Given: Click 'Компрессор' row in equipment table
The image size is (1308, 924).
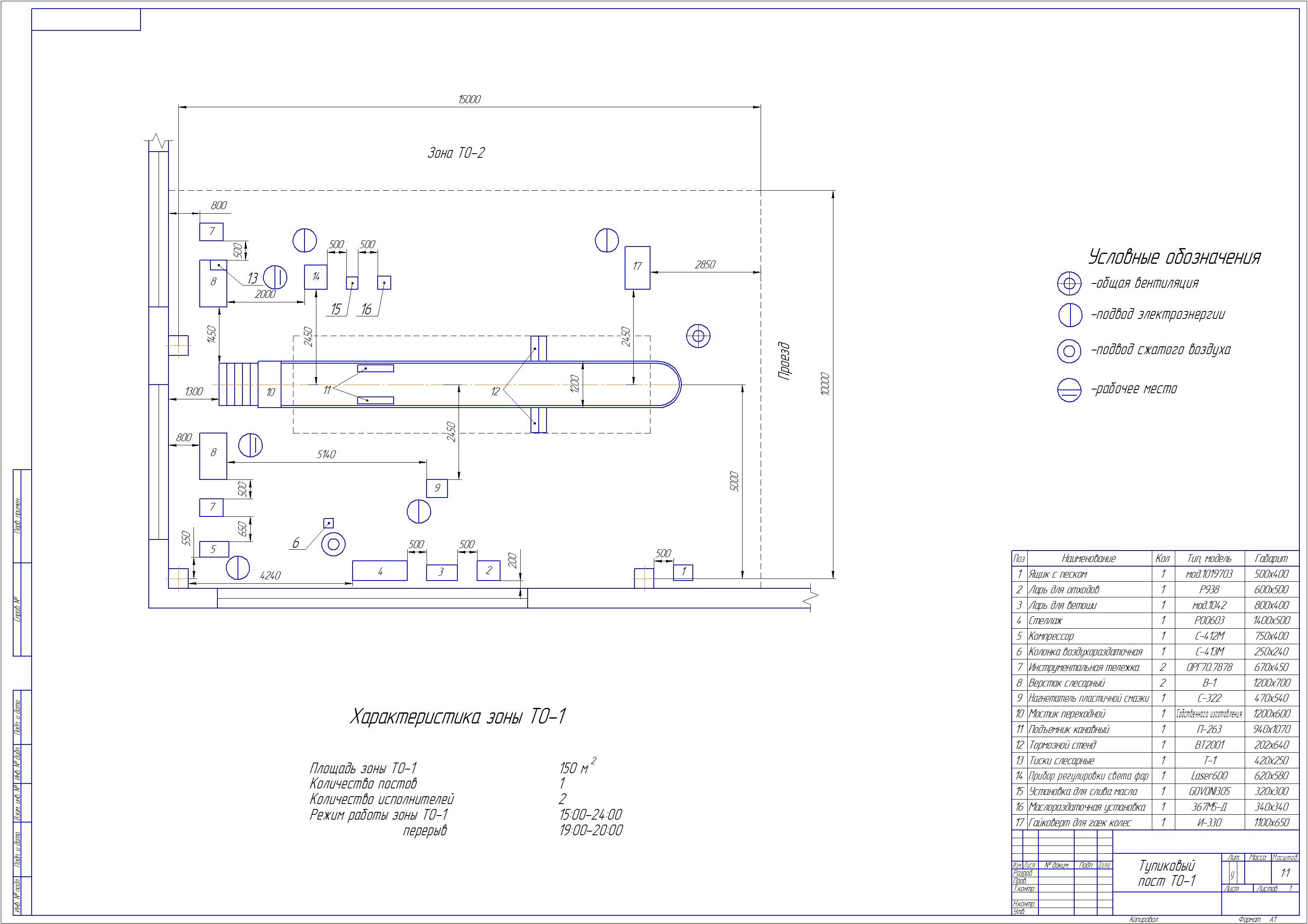Looking at the screenshot, I should [x=1051, y=636].
